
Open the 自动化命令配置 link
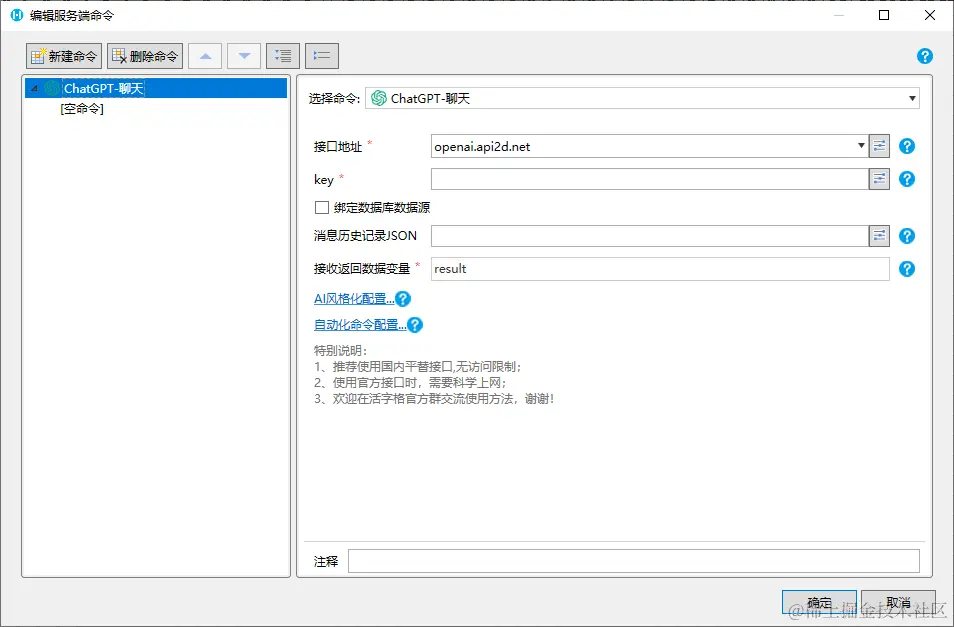(360, 325)
